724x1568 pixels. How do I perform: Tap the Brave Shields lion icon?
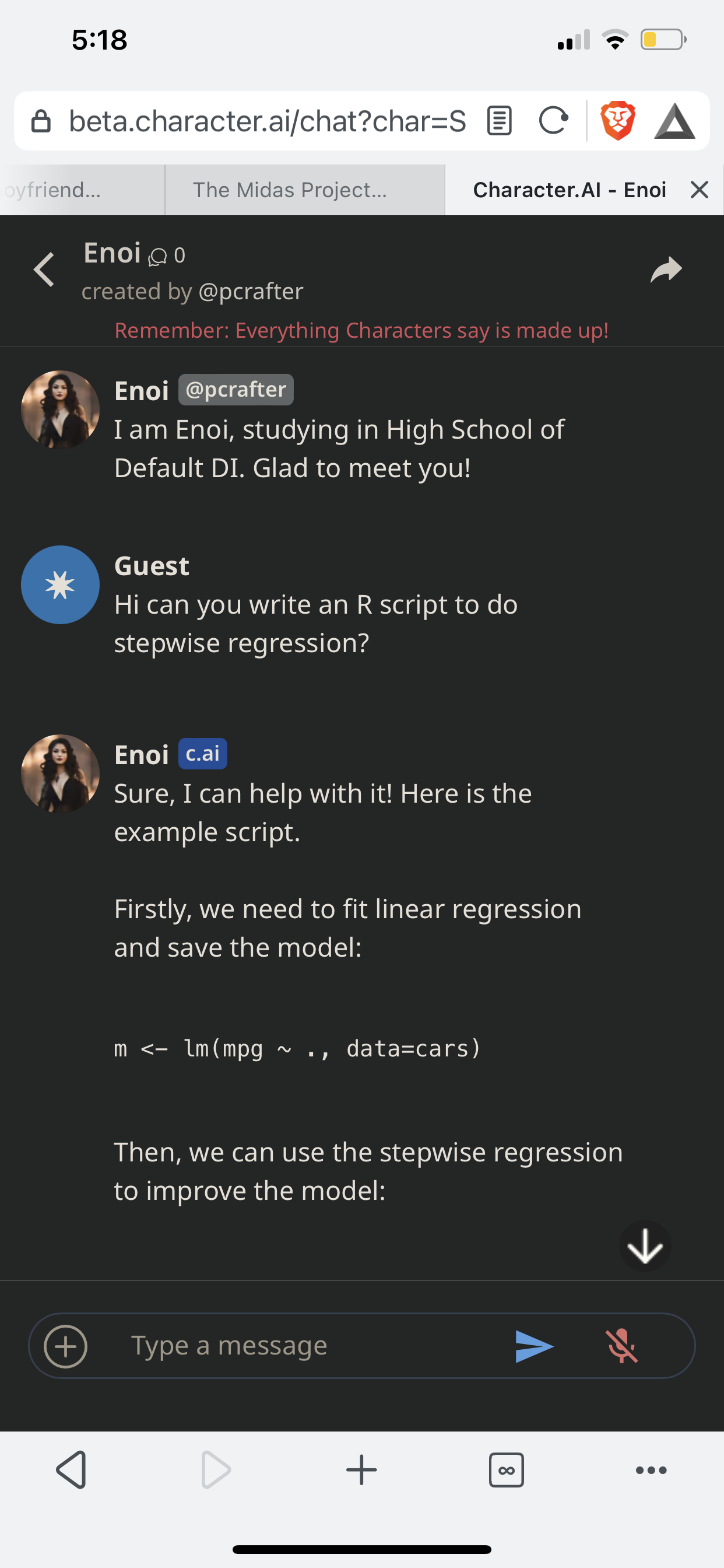617,121
